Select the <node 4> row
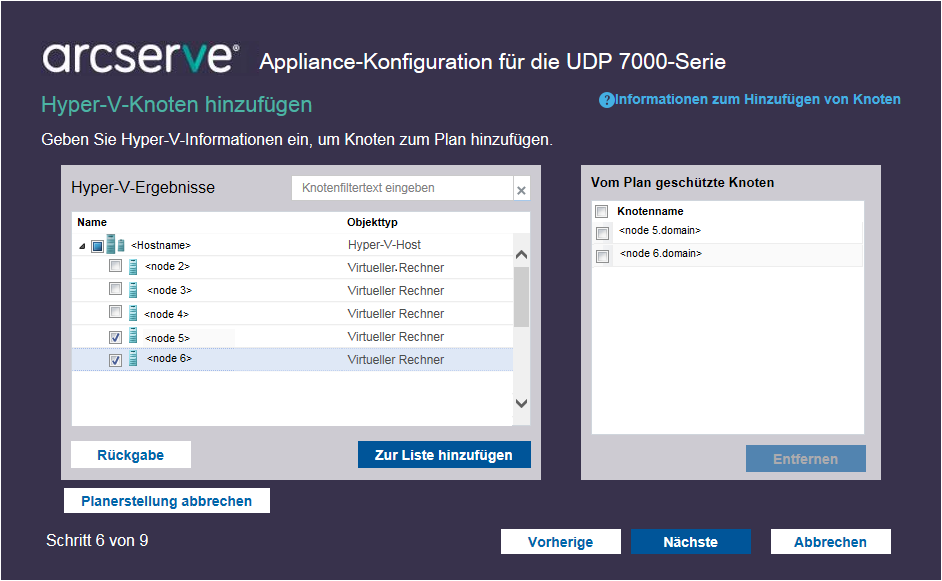This screenshot has height=581, width=942. tap(293, 314)
